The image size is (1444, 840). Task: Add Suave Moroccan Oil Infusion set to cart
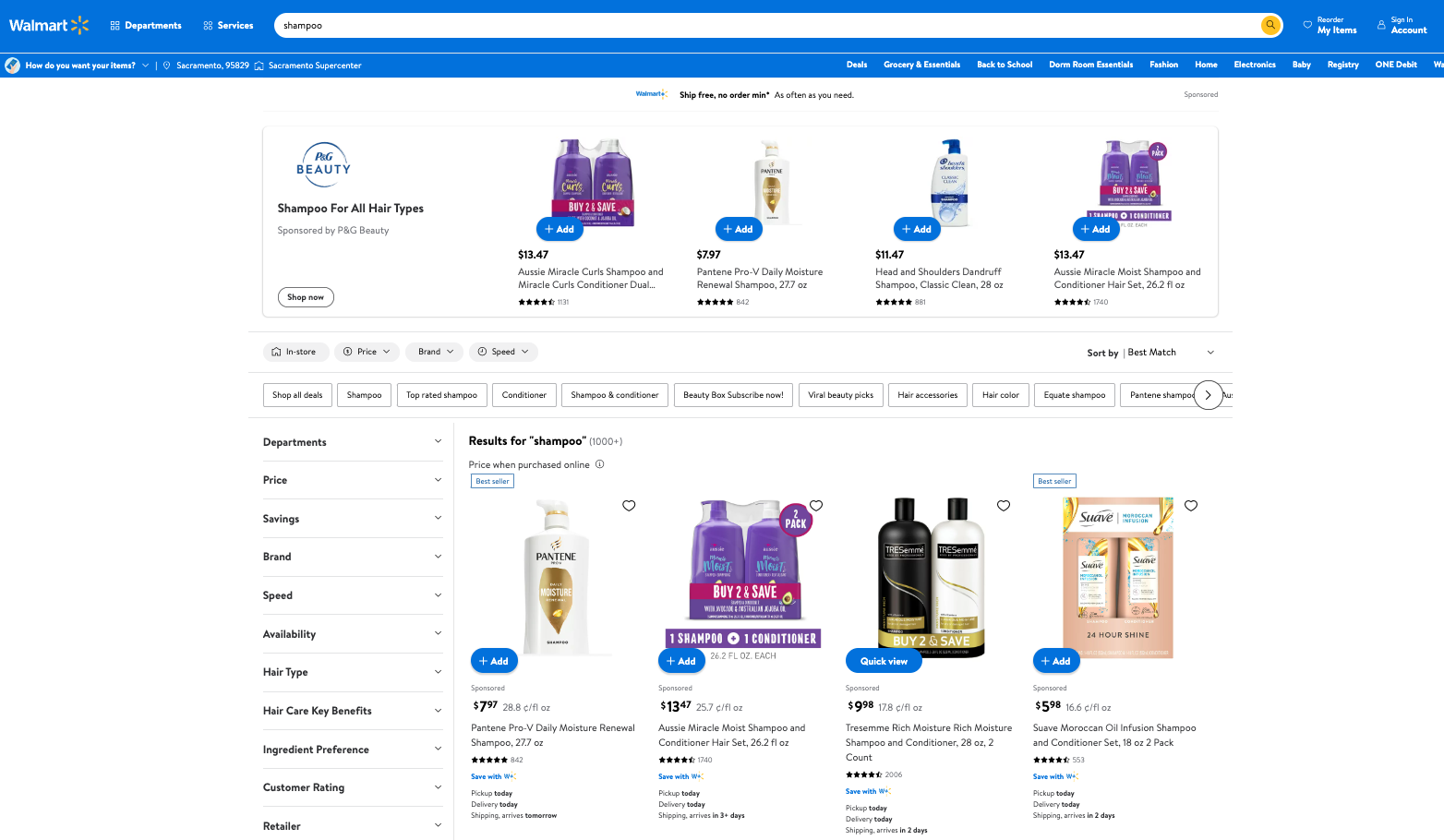(1056, 661)
